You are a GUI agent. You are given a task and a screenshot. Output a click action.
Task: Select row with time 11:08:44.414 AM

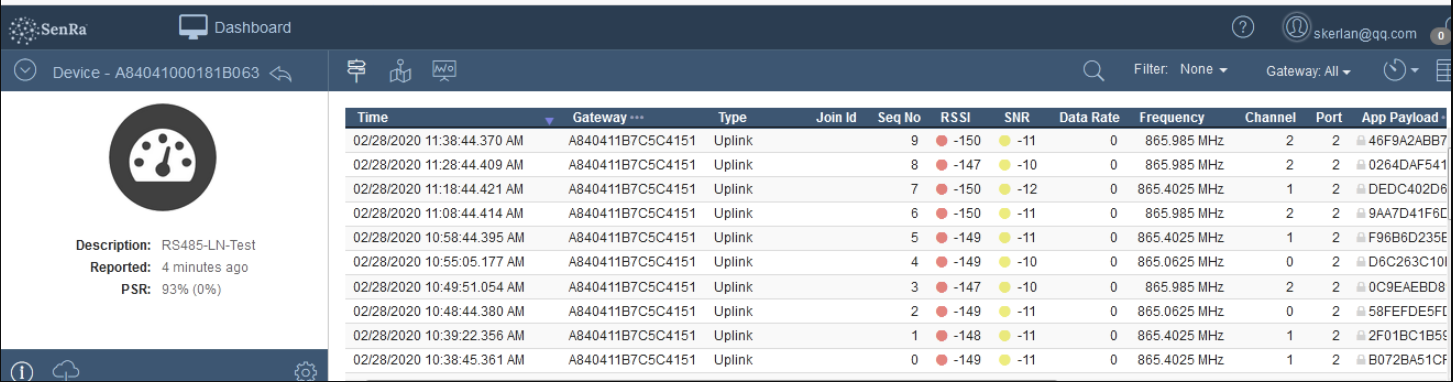pyautogui.click(x=898, y=214)
